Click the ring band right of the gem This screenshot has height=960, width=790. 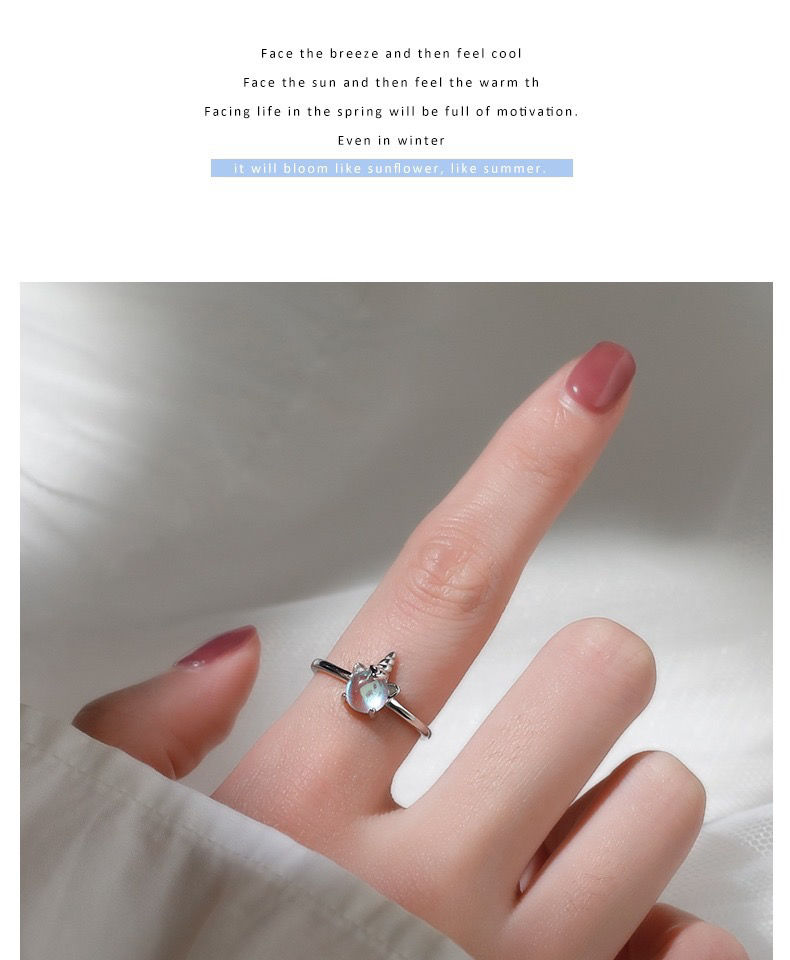(409, 718)
